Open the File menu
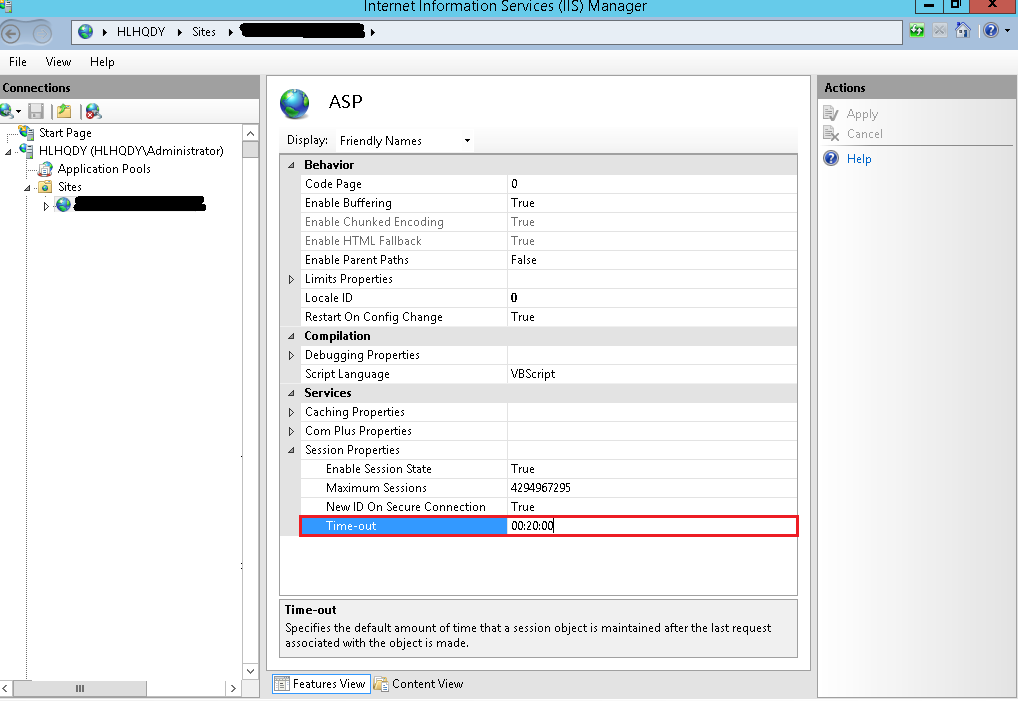 coord(18,62)
